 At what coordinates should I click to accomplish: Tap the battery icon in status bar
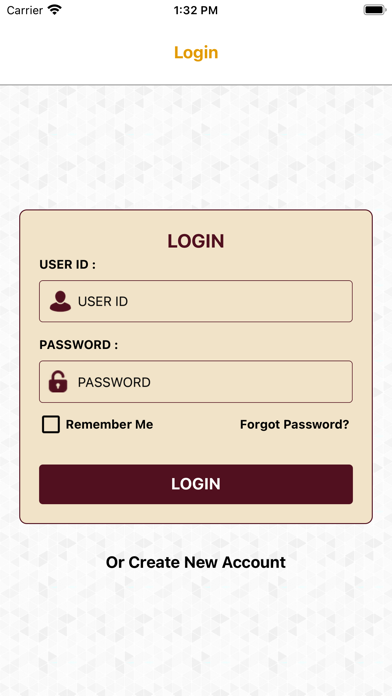(x=375, y=10)
